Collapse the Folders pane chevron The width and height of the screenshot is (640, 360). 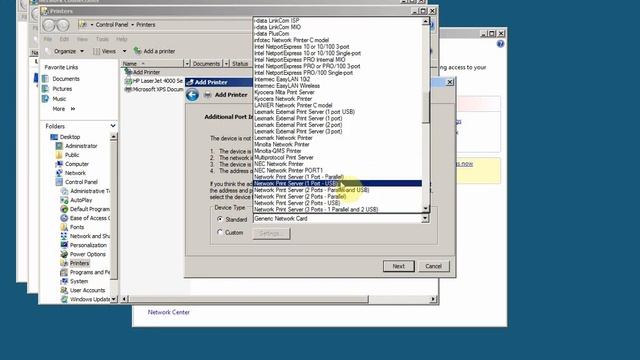113,126
